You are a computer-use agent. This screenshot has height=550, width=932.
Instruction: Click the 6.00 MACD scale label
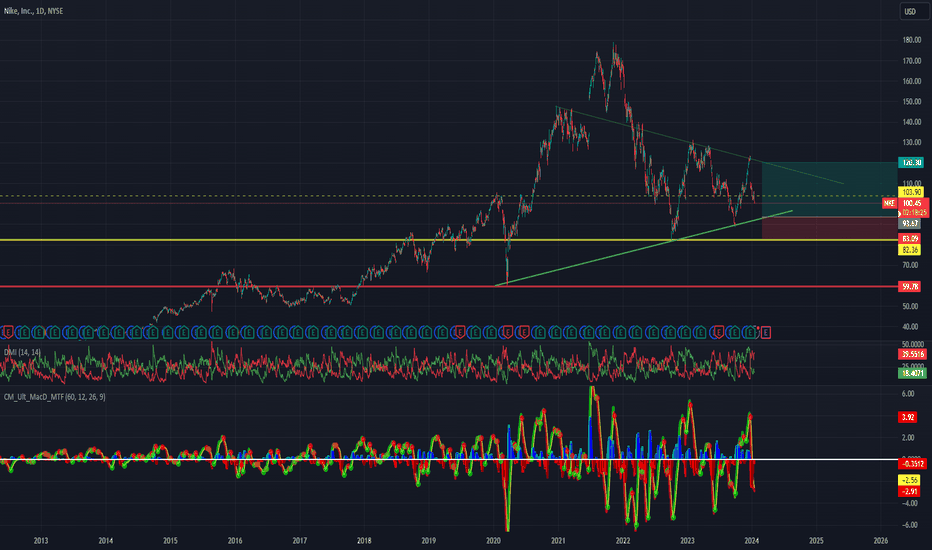point(908,394)
